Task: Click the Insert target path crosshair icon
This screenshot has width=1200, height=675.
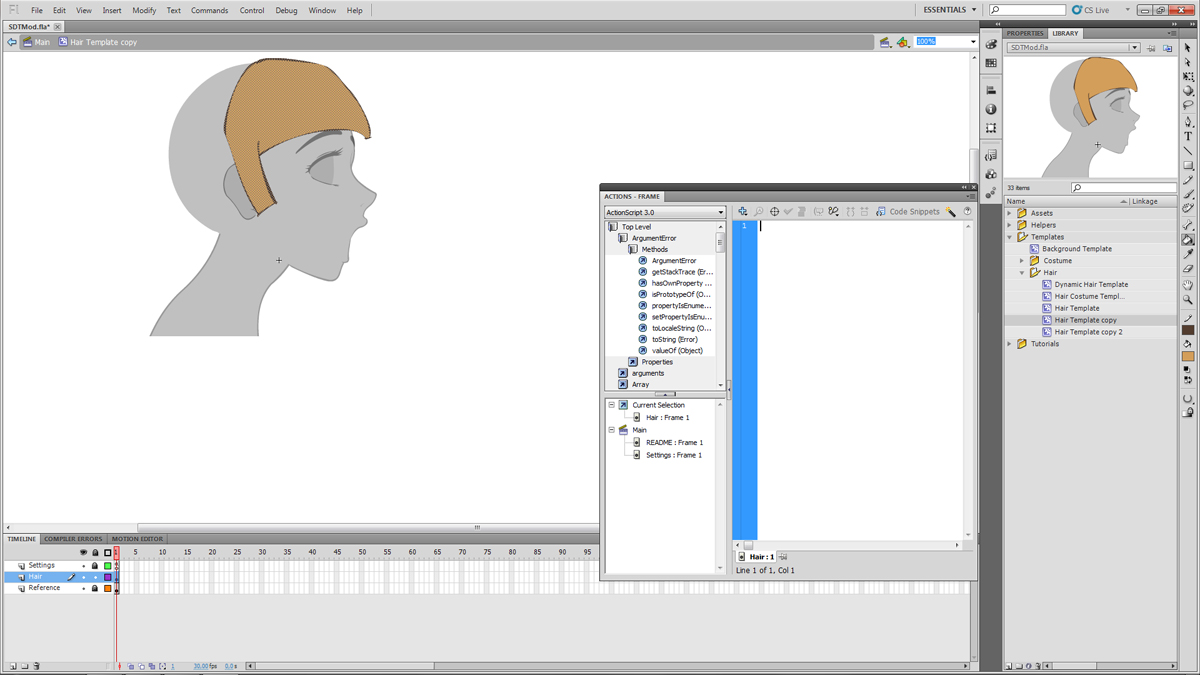Action: pos(774,212)
